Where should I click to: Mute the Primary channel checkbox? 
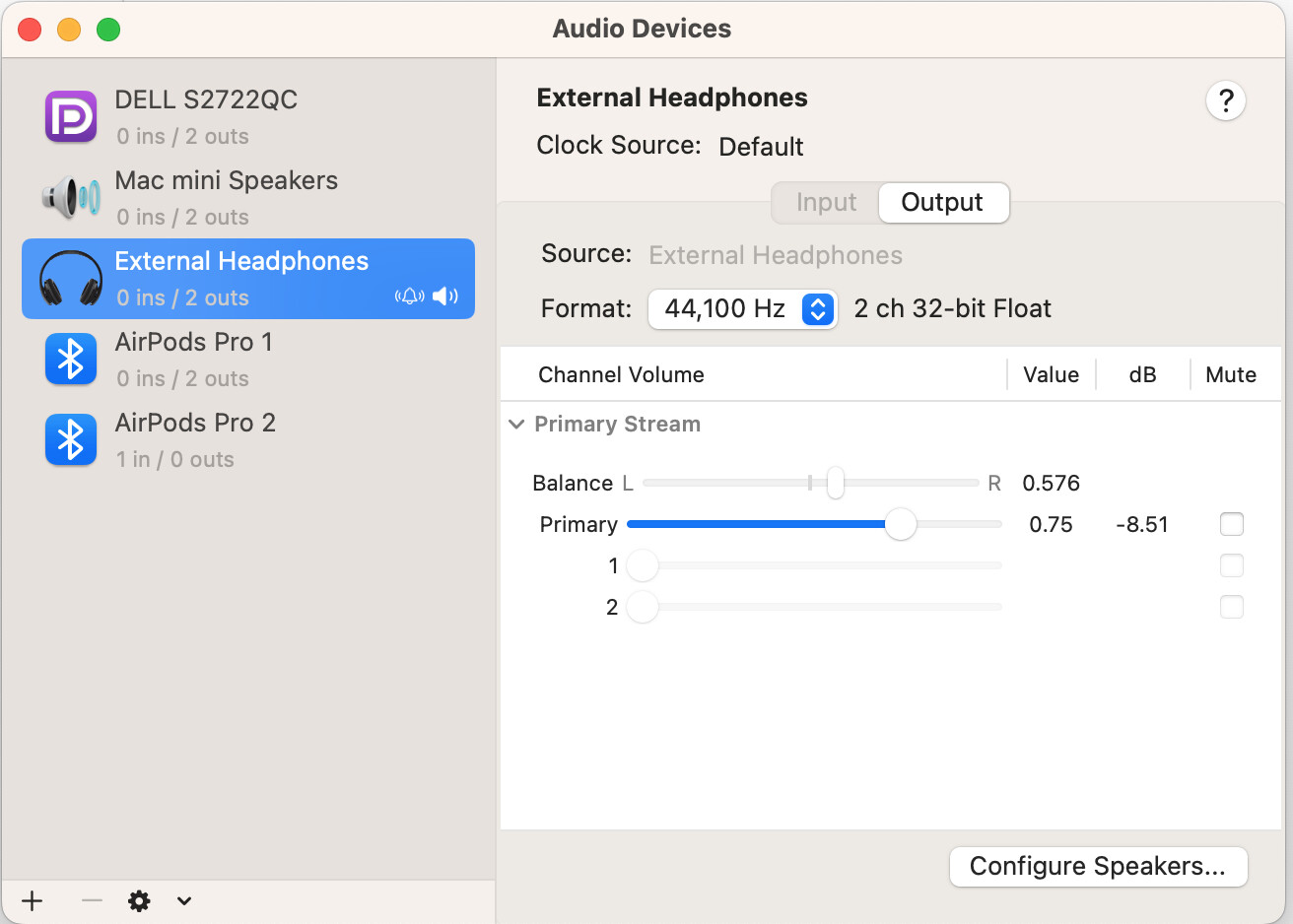[1232, 524]
